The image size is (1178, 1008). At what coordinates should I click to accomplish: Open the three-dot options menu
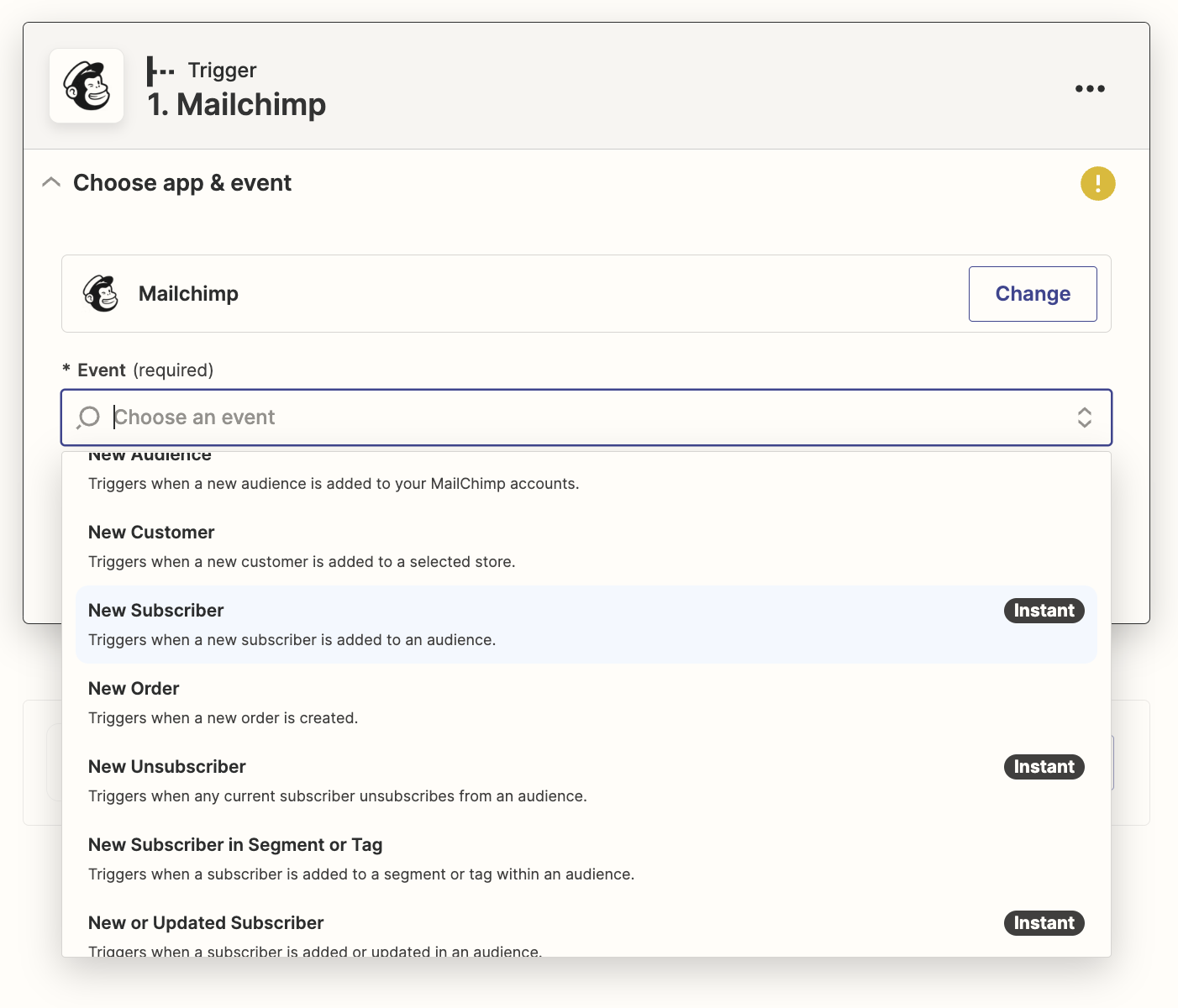1090,88
